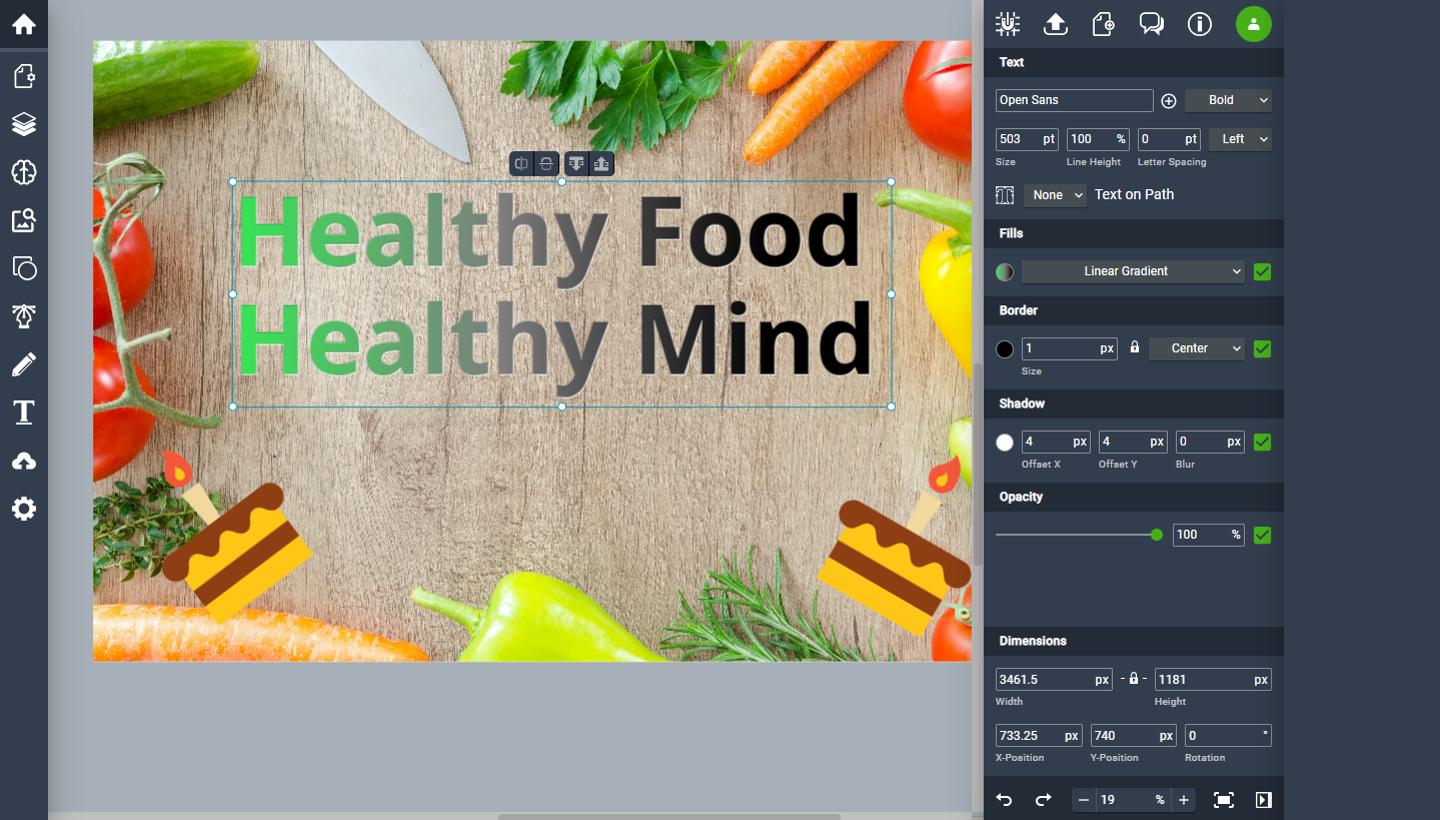The image size is (1440, 820).
Task: Click the white shadow color swatch
Action: coord(1005,442)
